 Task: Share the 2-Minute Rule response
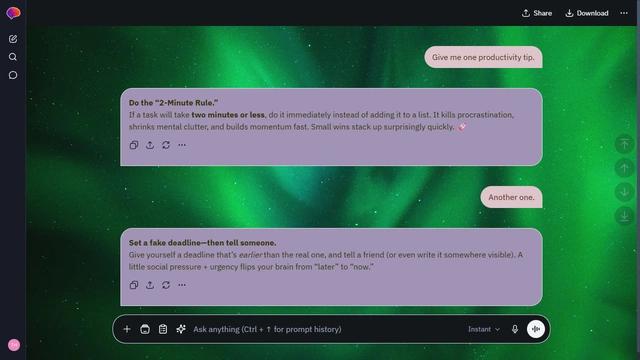coord(150,145)
